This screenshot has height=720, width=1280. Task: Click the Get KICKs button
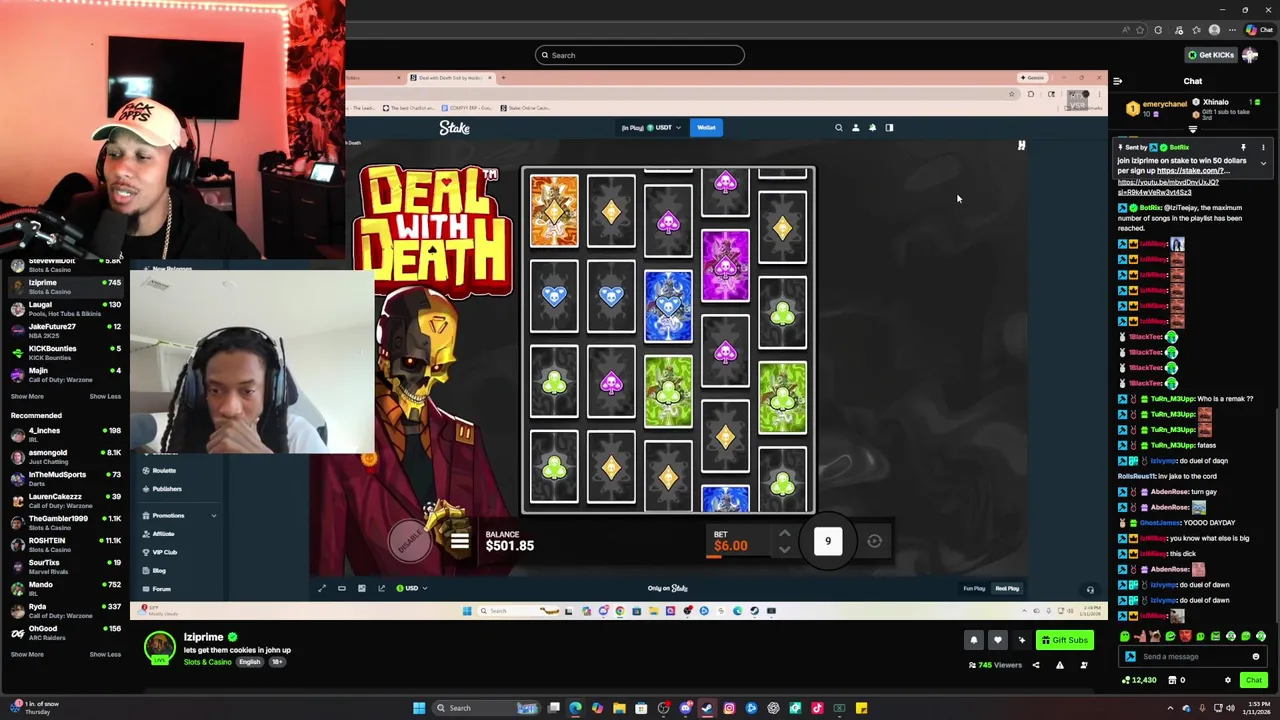click(x=1211, y=55)
